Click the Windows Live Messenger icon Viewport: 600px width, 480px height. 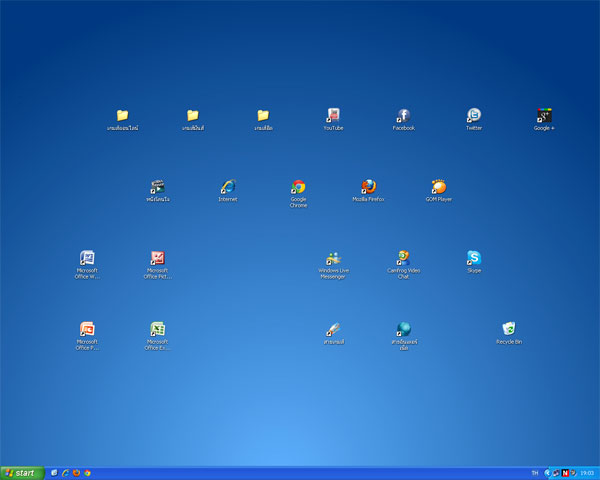(x=333, y=258)
